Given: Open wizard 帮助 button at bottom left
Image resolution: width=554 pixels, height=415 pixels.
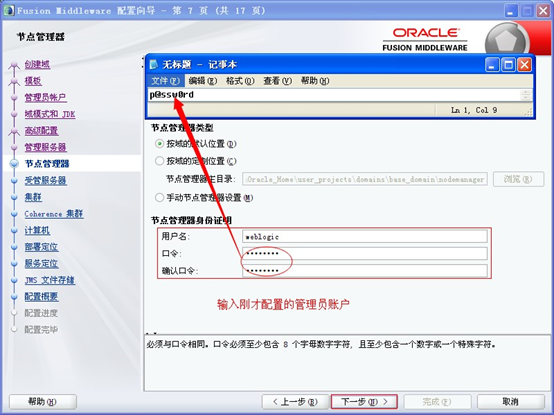Looking at the screenshot, I should pos(42,402).
